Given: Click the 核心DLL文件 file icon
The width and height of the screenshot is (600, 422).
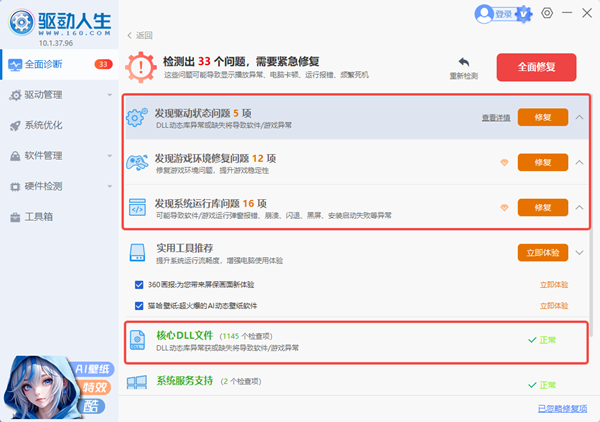Looking at the screenshot, I should click(x=136, y=342).
